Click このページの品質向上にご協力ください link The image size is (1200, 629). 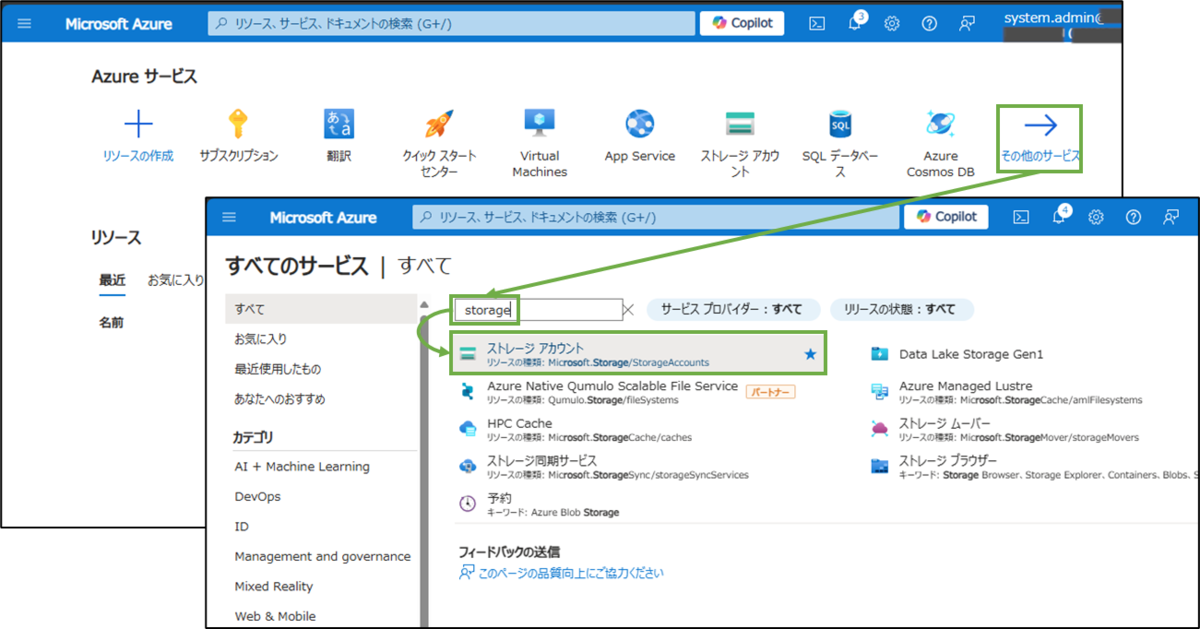(570, 573)
